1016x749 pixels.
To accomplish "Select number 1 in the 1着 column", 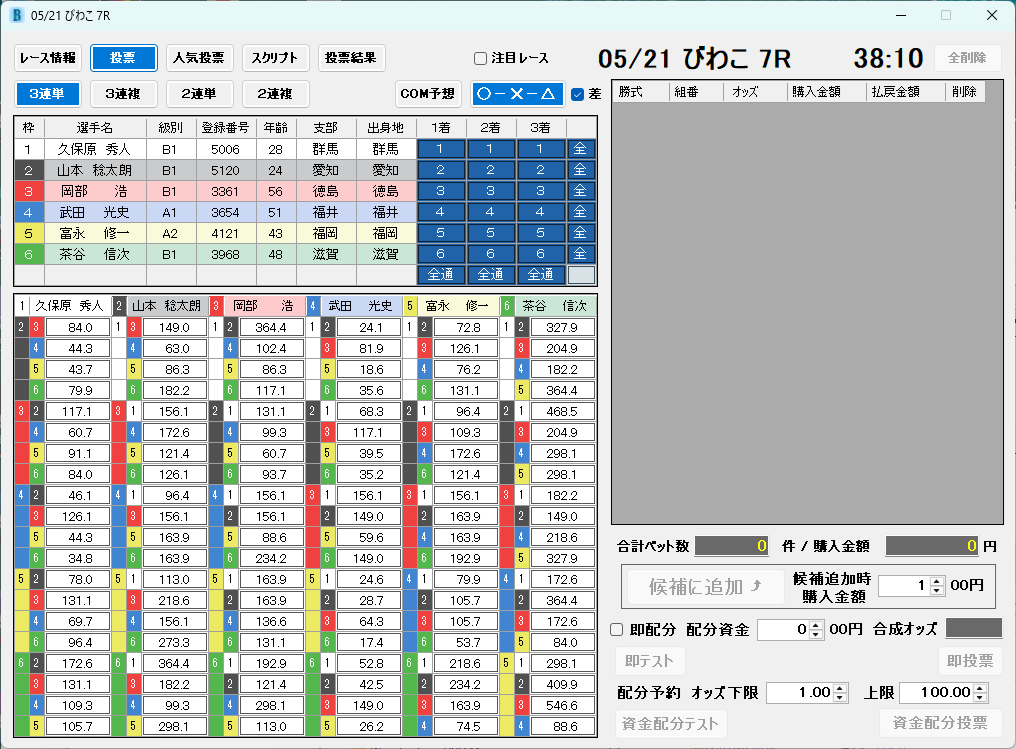I will tap(441, 148).
